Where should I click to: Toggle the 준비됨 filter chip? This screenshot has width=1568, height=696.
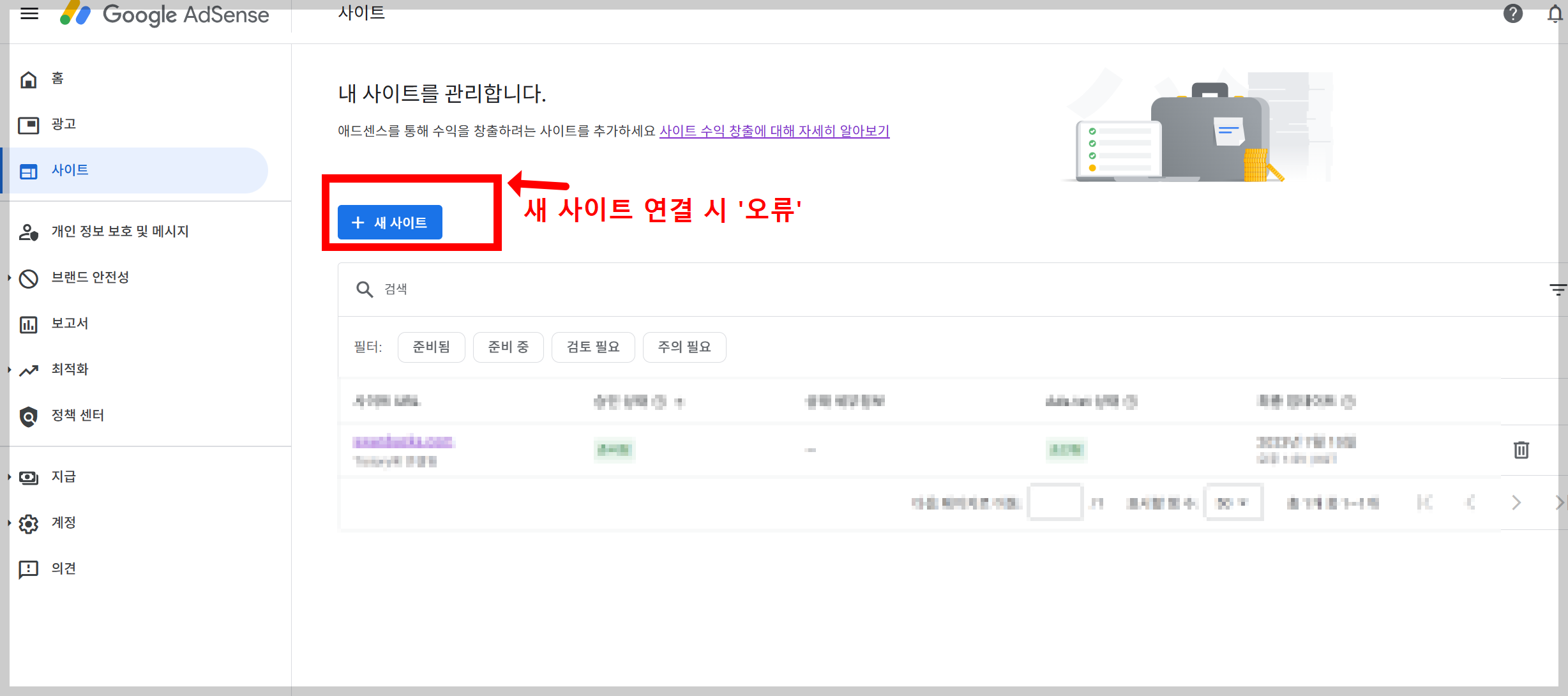(x=431, y=347)
